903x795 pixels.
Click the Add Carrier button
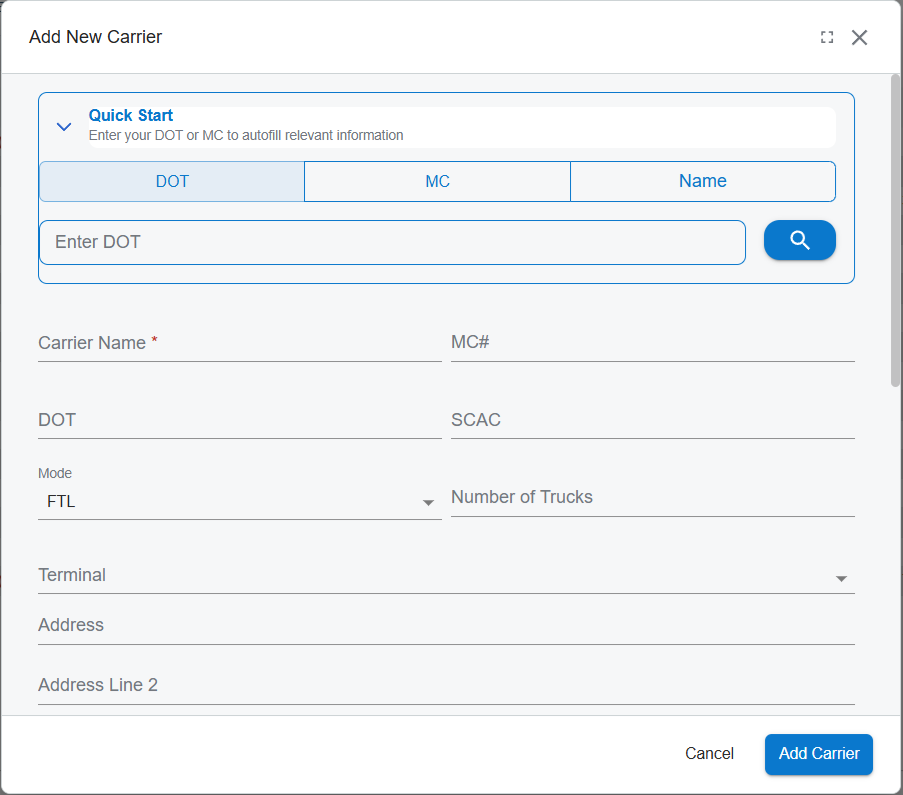(818, 754)
